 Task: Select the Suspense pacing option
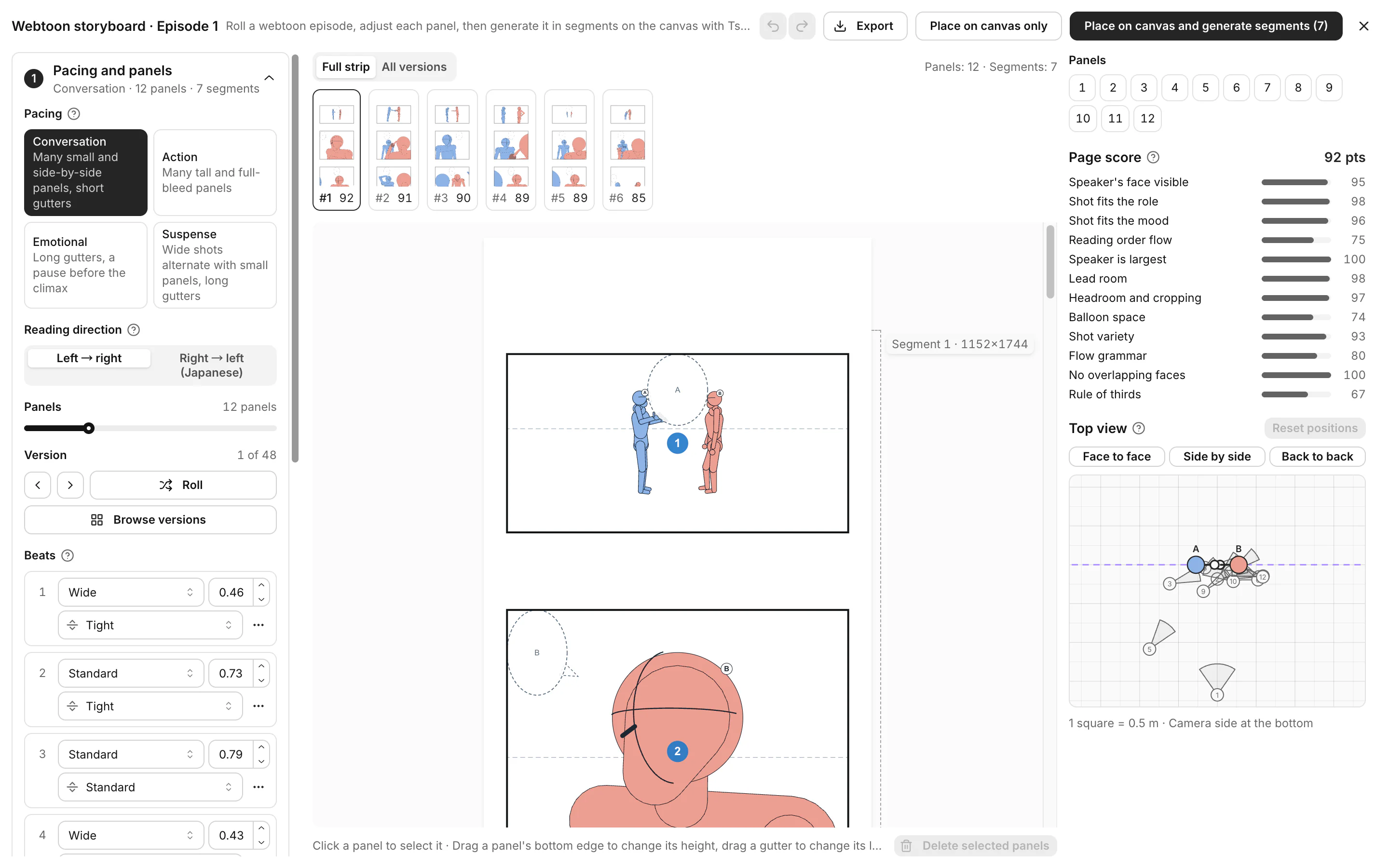point(215,265)
